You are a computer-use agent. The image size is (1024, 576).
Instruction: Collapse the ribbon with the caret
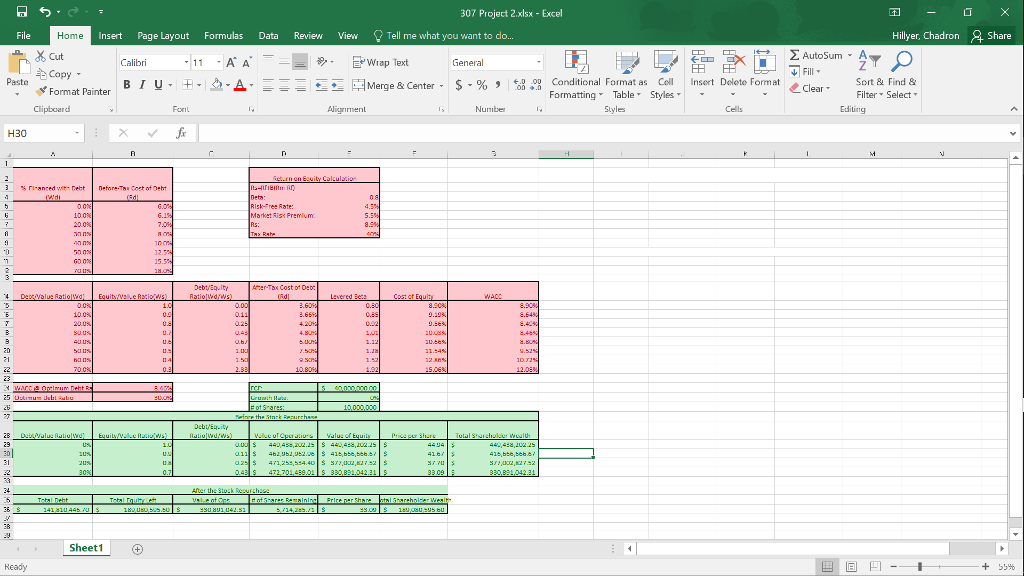[x=1014, y=109]
